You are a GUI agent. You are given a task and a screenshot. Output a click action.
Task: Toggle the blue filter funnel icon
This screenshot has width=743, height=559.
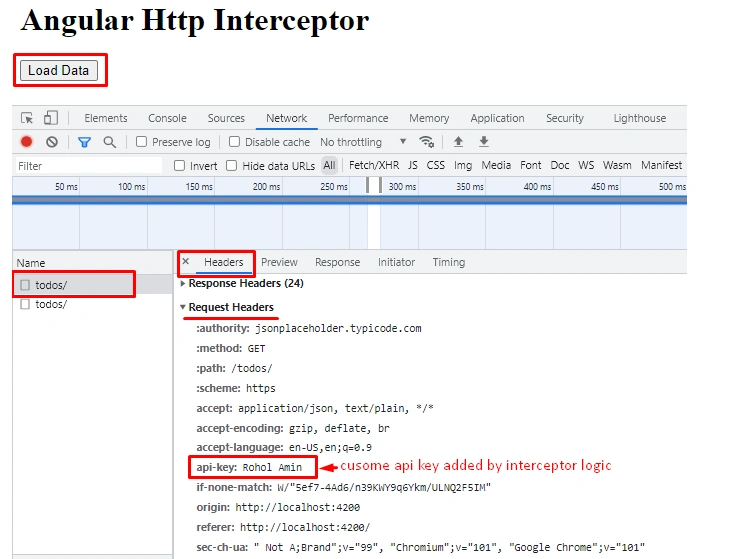click(x=84, y=142)
